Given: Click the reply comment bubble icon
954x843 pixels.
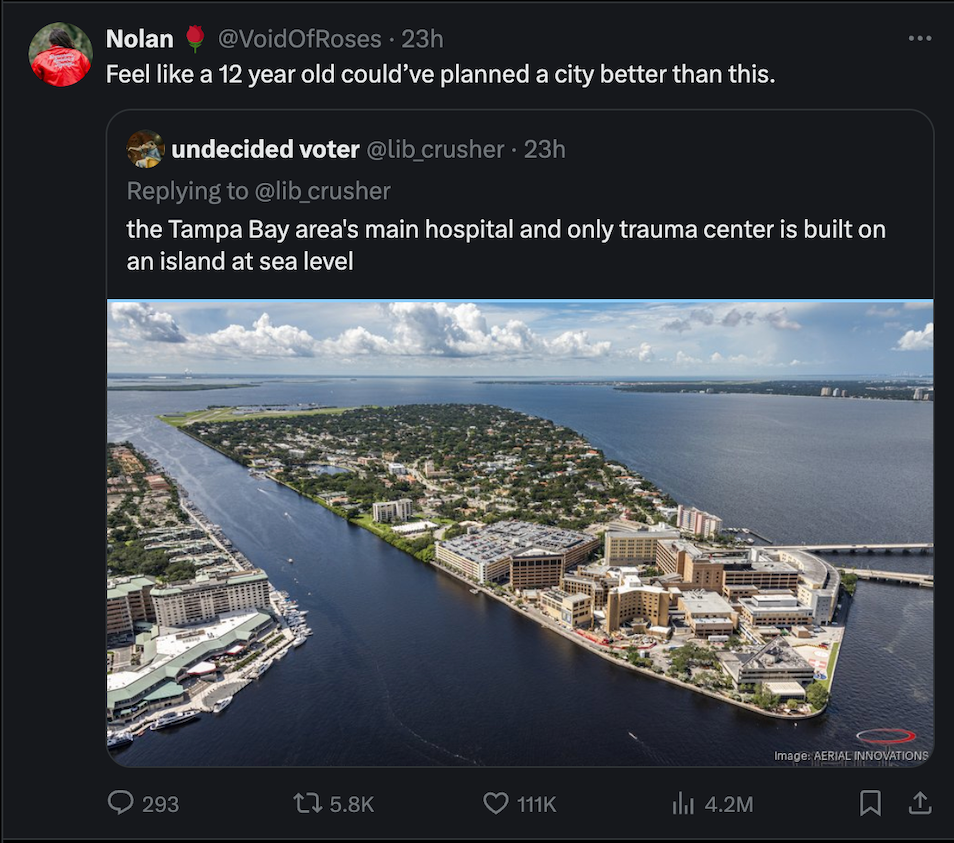Looking at the screenshot, I should (x=121, y=802).
